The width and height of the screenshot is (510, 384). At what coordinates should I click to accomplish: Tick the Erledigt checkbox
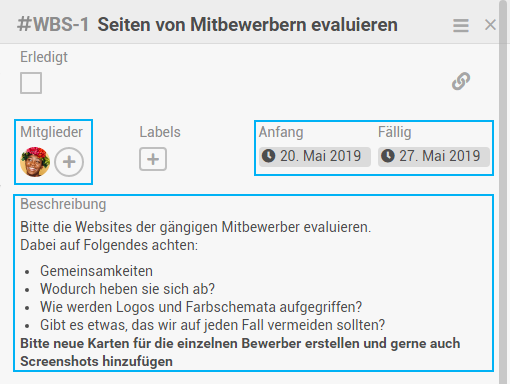[31, 83]
